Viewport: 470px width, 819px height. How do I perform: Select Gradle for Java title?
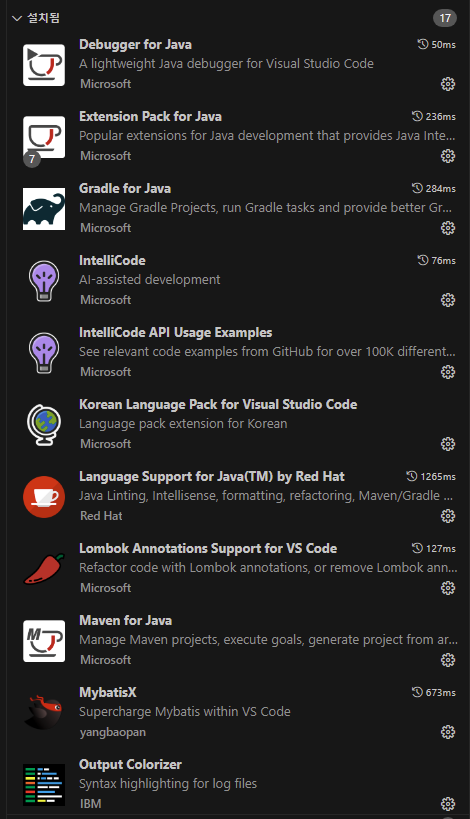pyautogui.click(x=125, y=189)
